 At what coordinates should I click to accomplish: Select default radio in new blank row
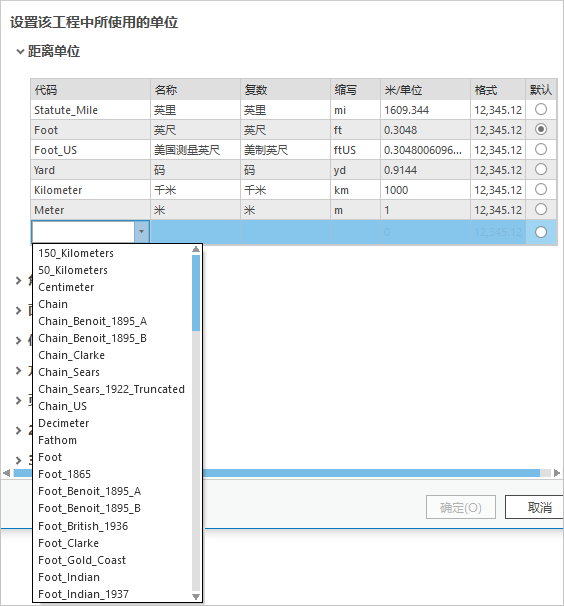[x=541, y=232]
